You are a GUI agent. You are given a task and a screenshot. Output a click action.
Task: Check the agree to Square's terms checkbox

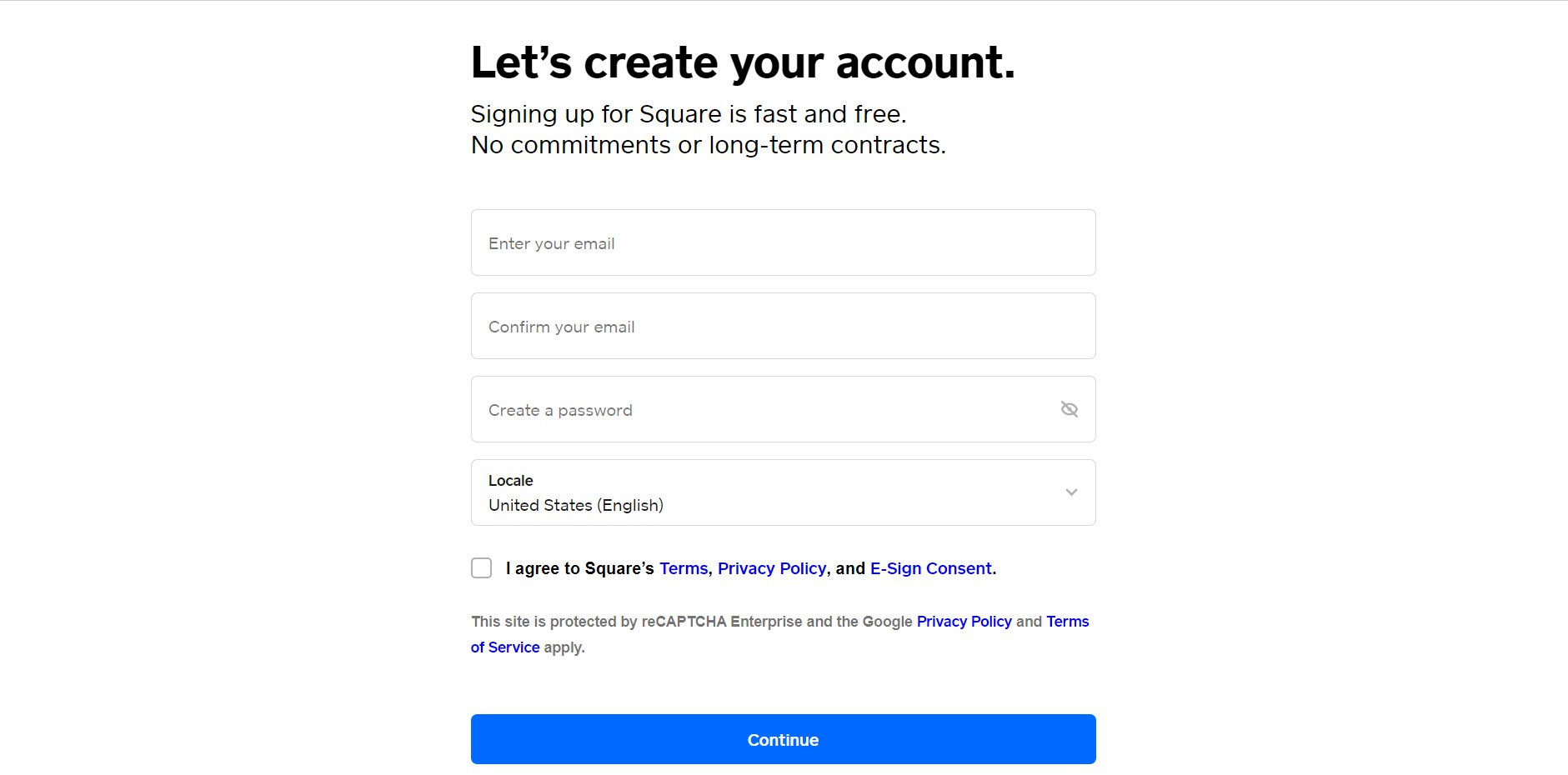[x=481, y=567]
